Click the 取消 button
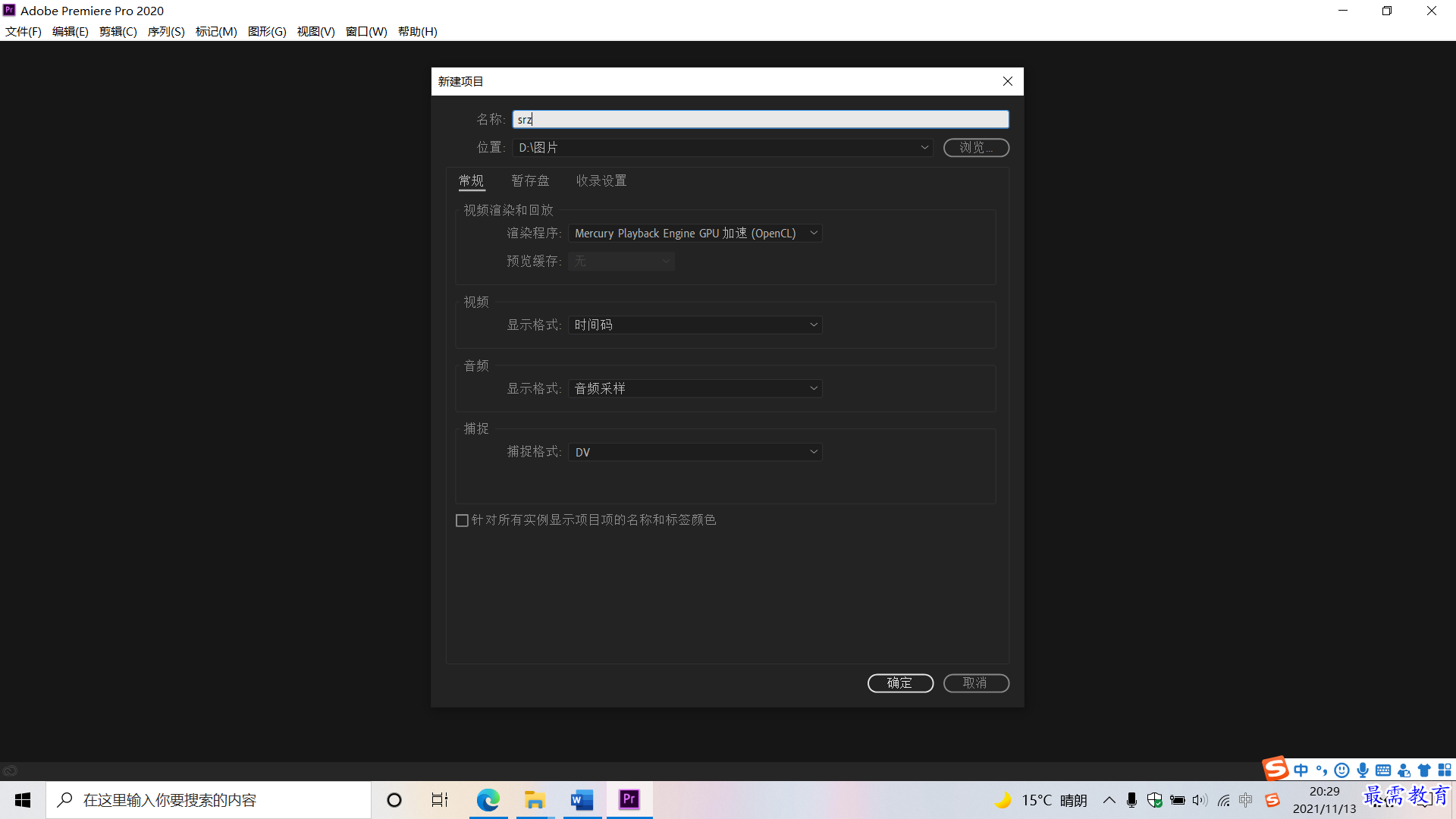This screenshot has width=1456, height=819. 976,683
